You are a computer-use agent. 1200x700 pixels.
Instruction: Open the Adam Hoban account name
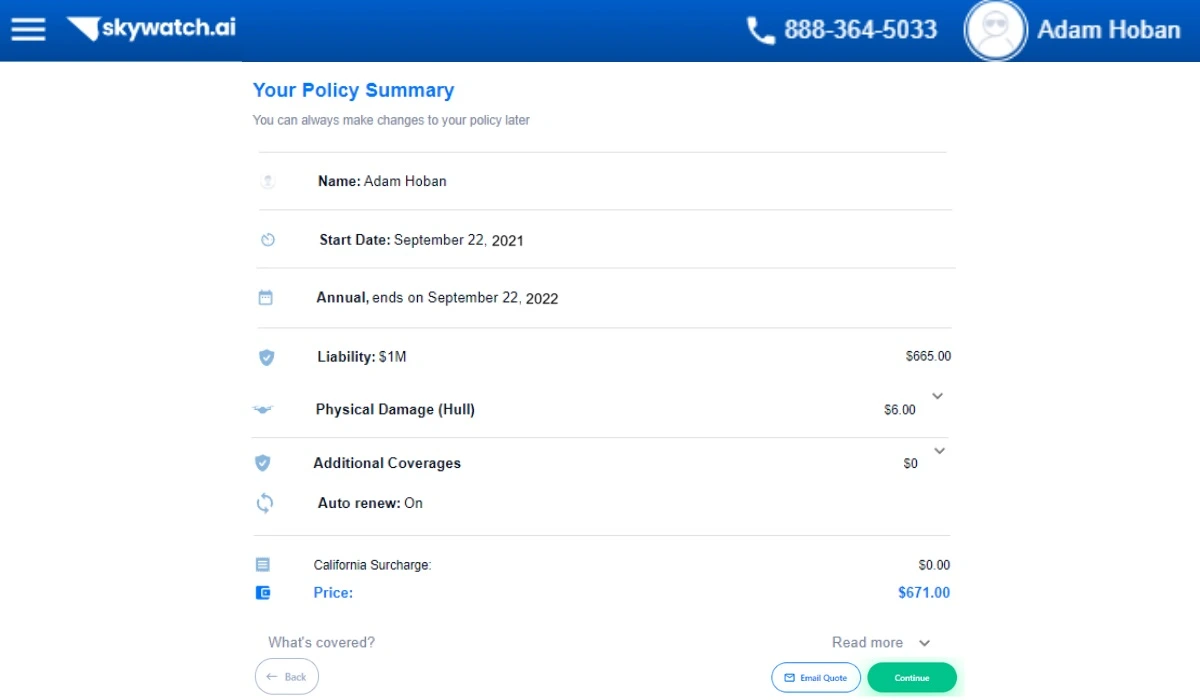click(1108, 30)
